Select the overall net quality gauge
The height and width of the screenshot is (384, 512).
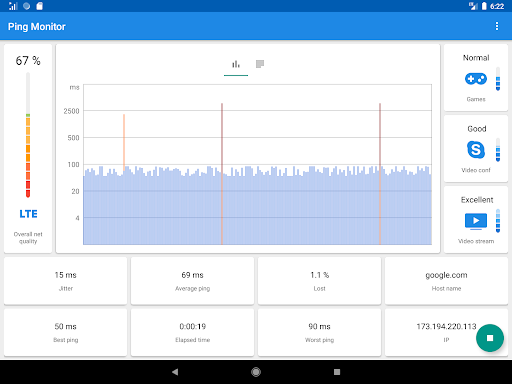(x=28, y=135)
